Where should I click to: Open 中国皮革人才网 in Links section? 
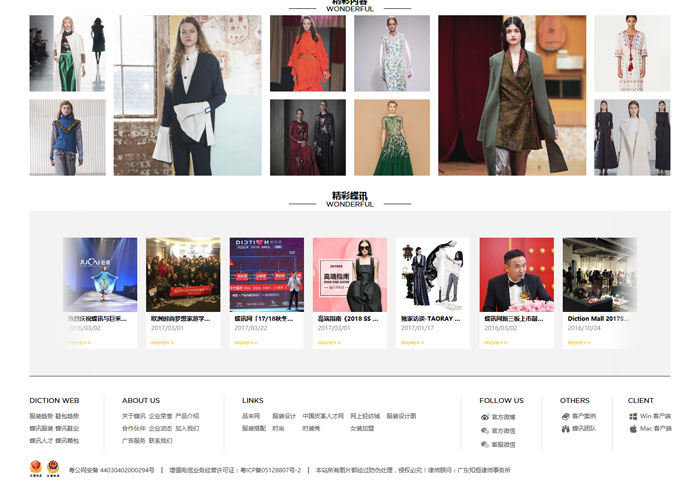coord(323,416)
